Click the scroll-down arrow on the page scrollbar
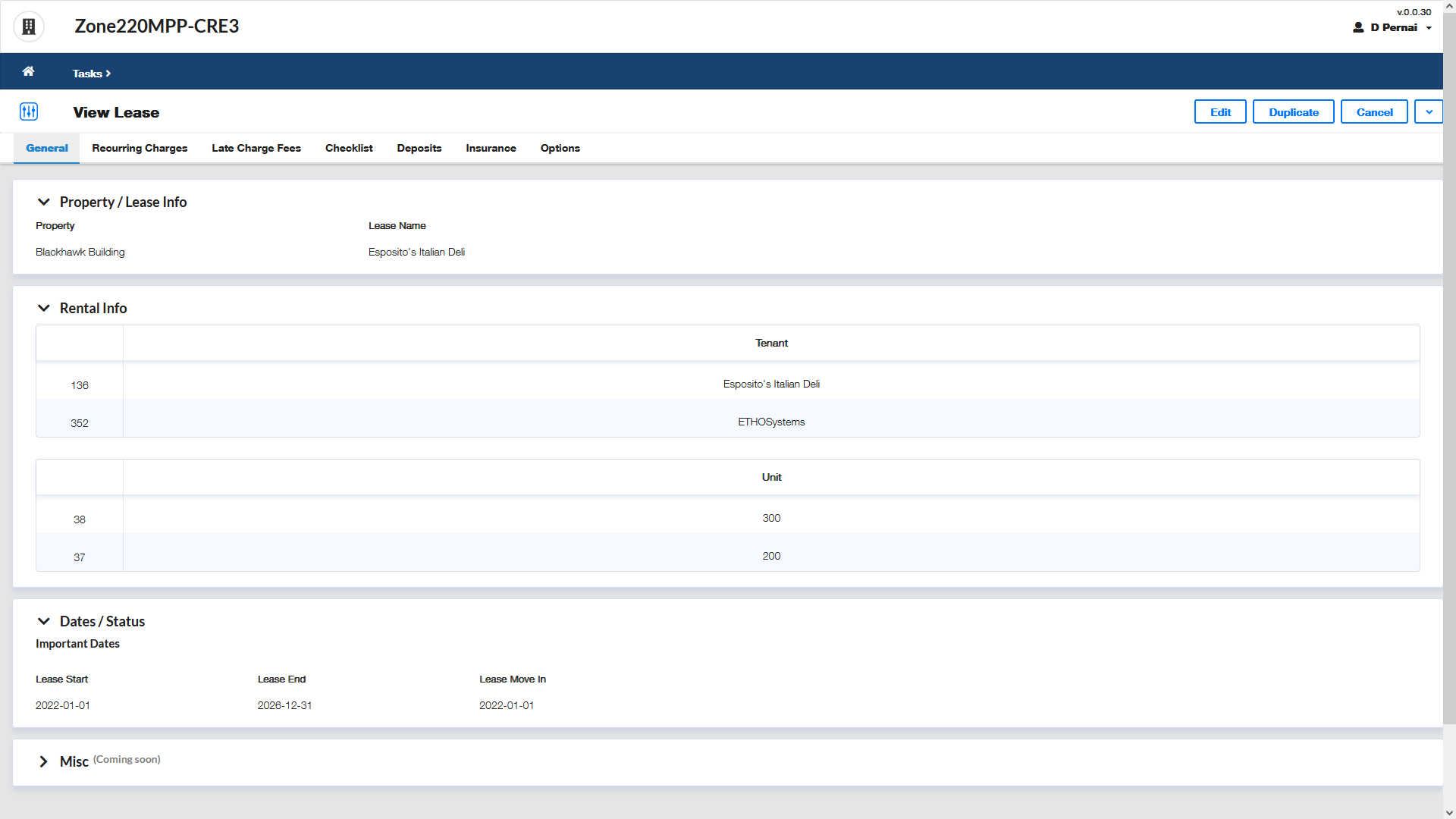This screenshot has height=819, width=1456. tap(1449, 812)
